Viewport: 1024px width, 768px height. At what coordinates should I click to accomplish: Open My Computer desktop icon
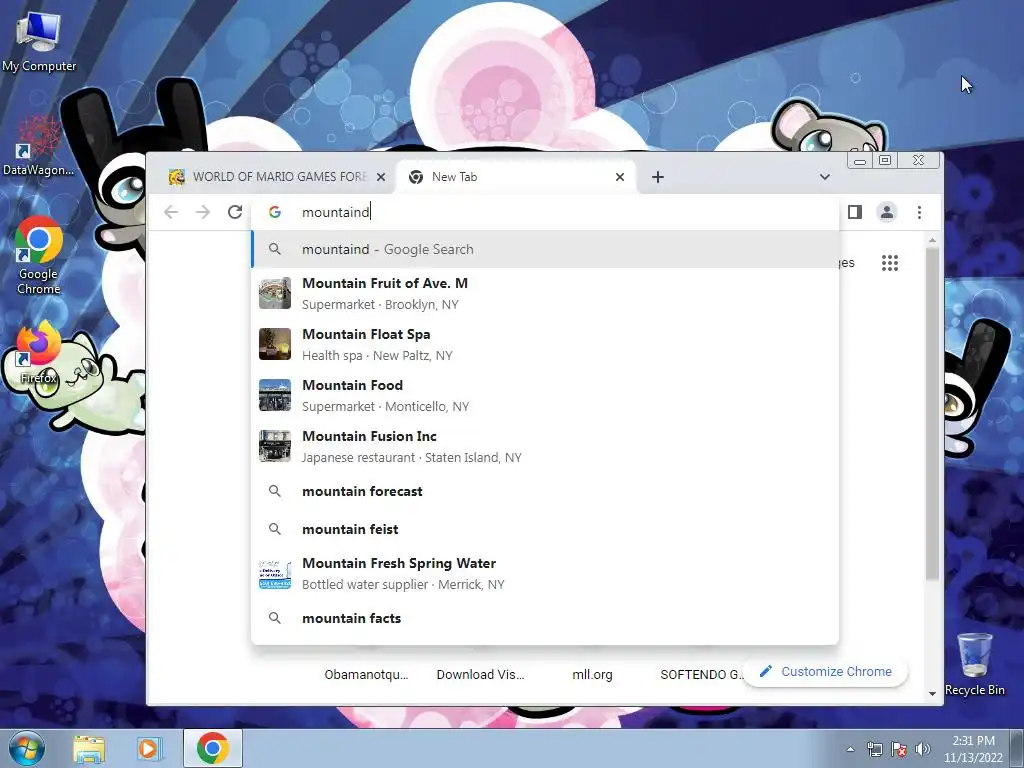pos(39,40)
